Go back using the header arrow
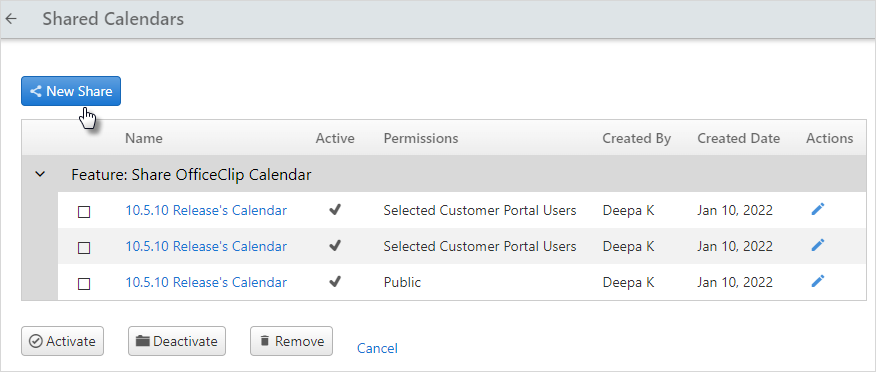Screen dimensions: 876x372 point(11,19)
